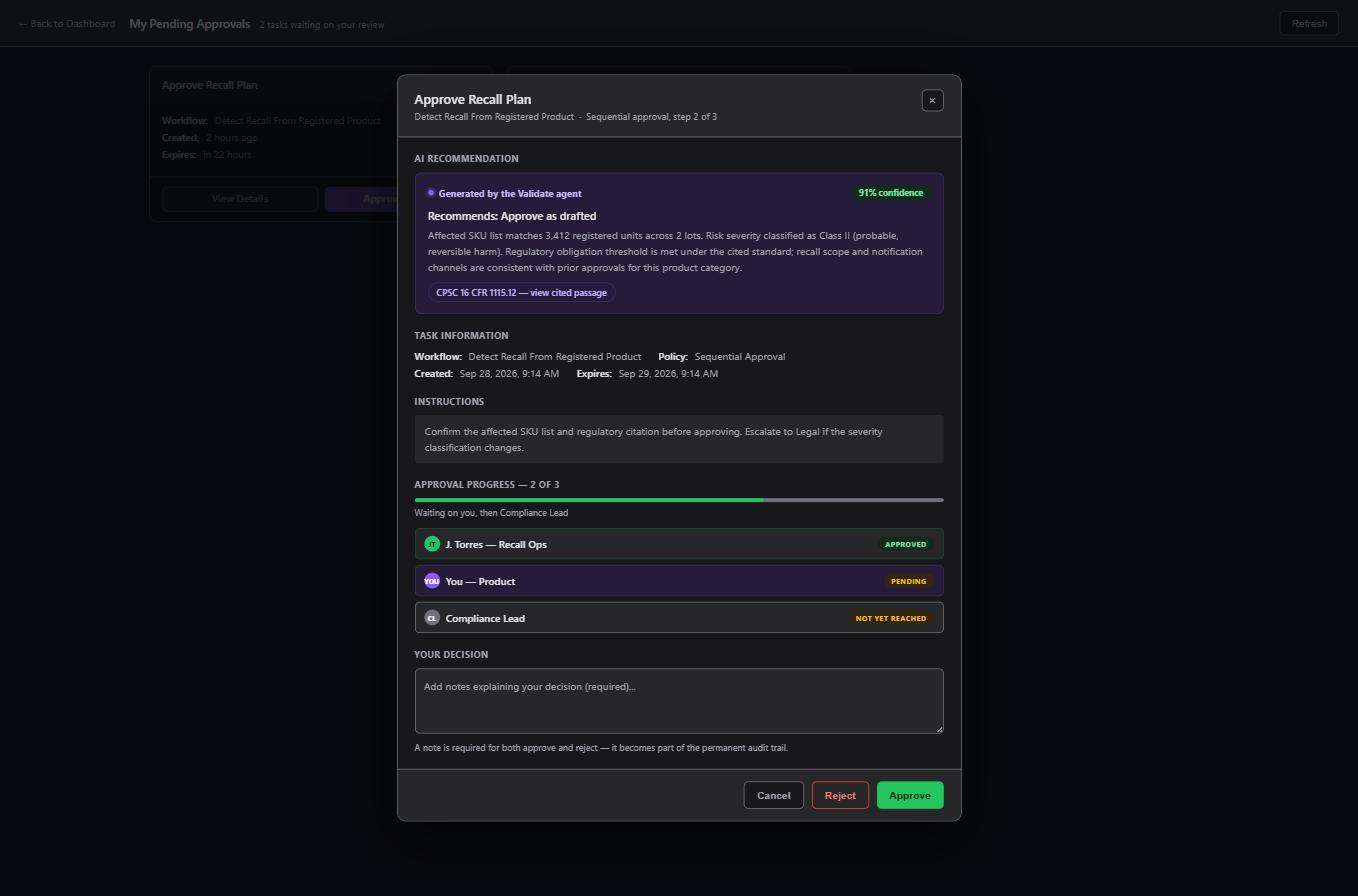Click the approval progress bar
The height and width of the screenshot is (896, 1358).
click(x=679, y=500)
